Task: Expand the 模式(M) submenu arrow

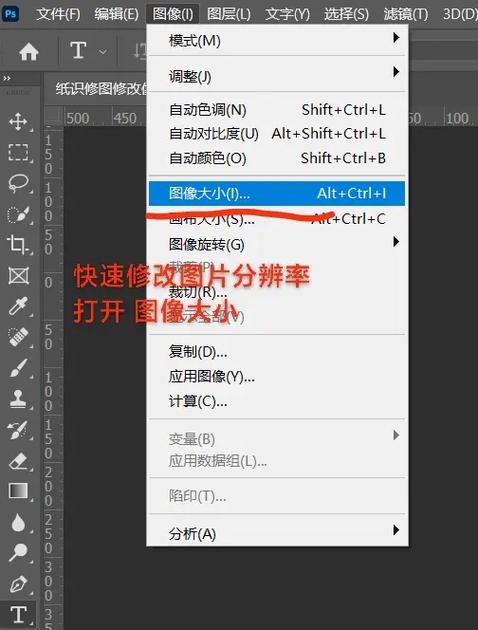Action: point(396,38)
